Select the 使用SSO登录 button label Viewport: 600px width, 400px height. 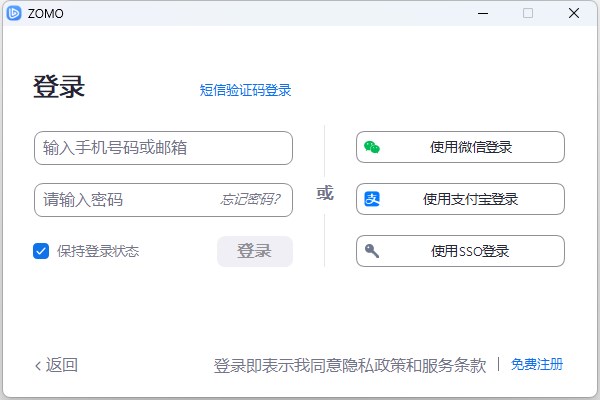(x=470, y=251)
